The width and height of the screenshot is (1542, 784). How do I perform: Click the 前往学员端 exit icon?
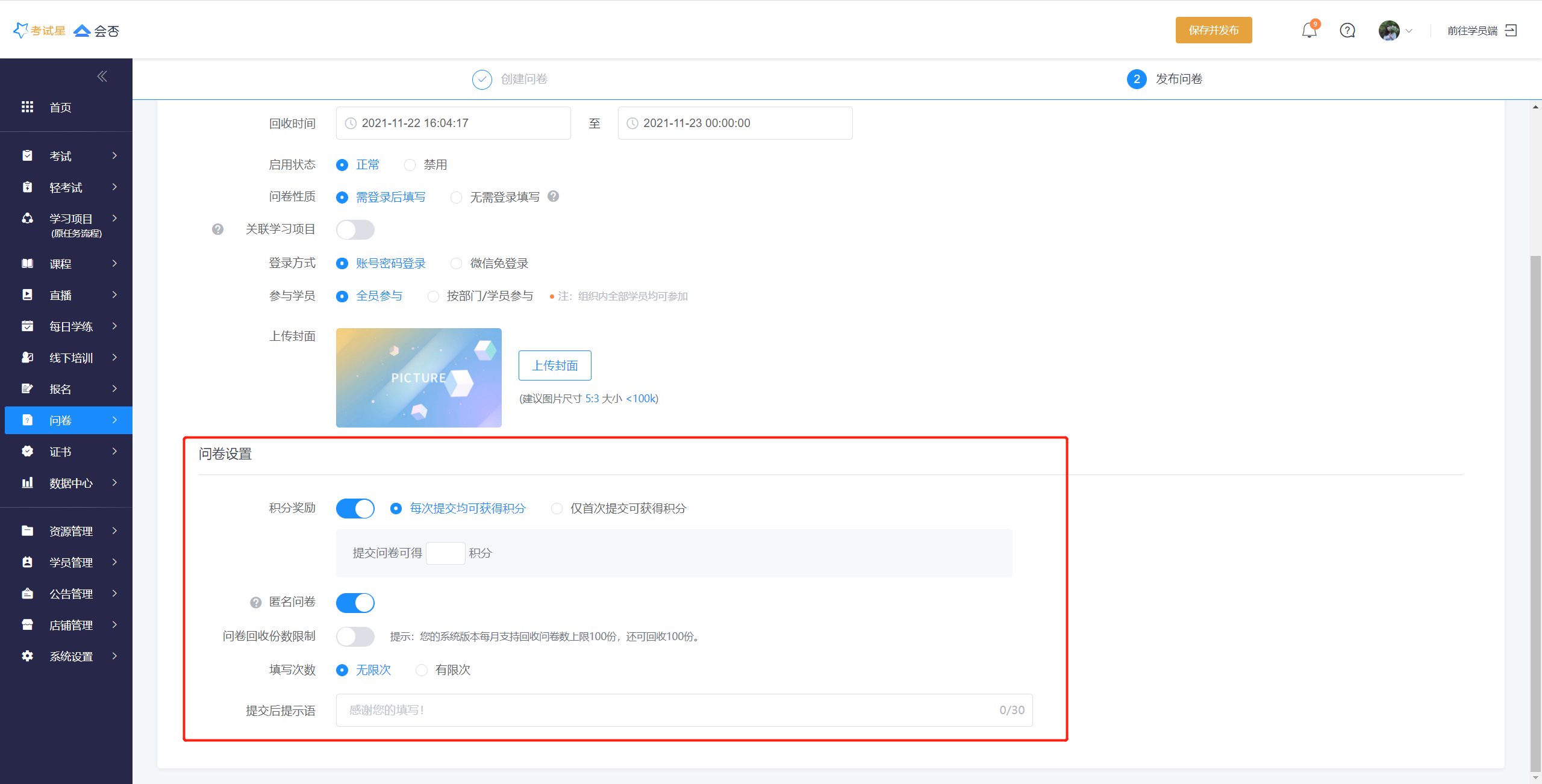pos(1511,30)
